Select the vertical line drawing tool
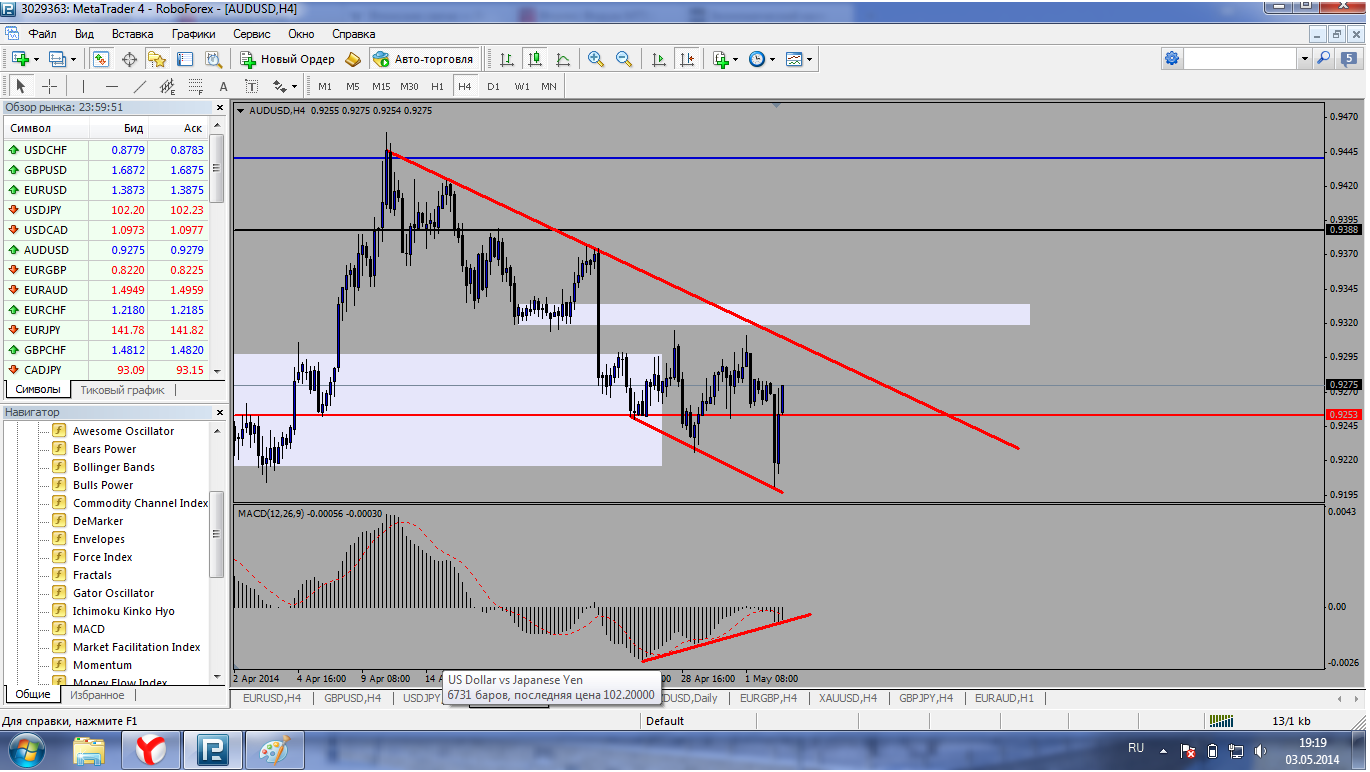Screen dimensions: 1370x772 [x=84, y=86]
